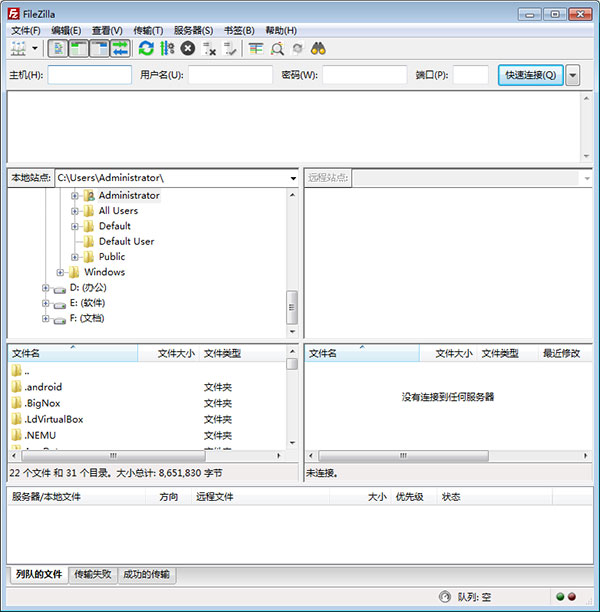
Task: Search files with the binoculars icon
Action: click(318, 48)
